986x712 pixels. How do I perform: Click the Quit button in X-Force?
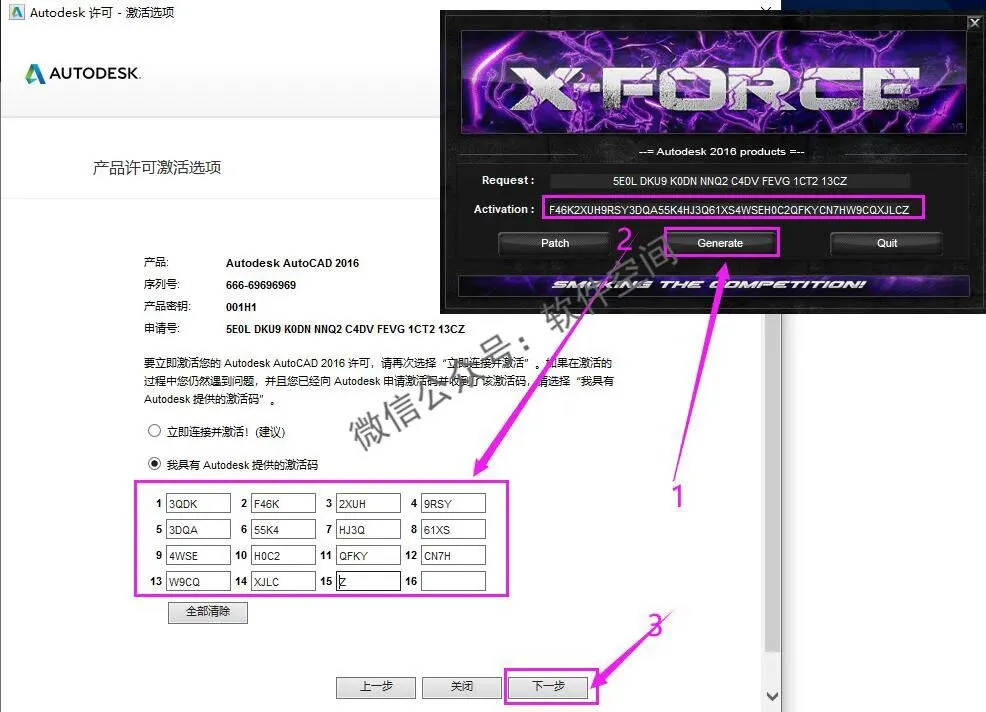887,243
